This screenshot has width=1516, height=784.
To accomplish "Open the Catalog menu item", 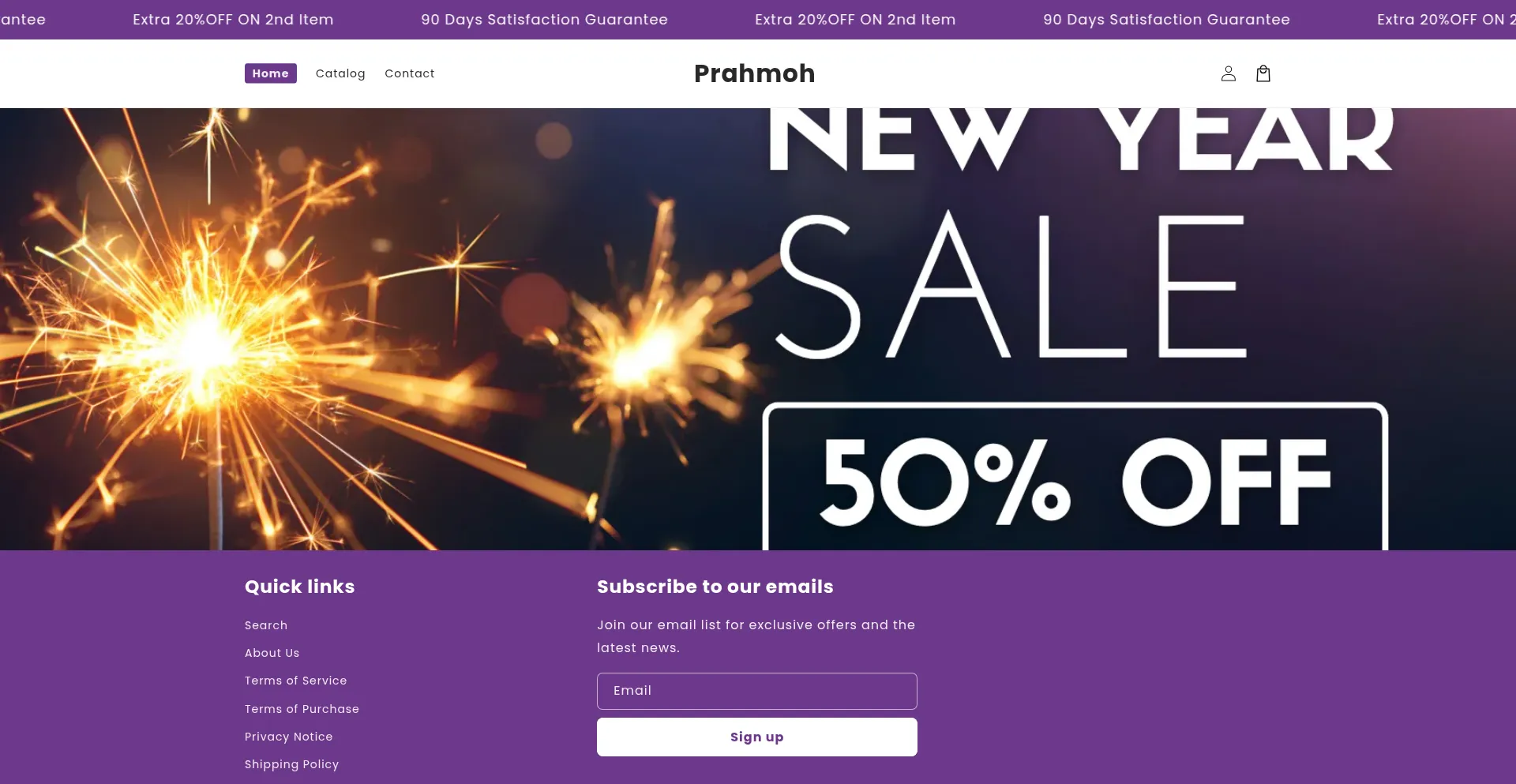I will tap(340, 73).
